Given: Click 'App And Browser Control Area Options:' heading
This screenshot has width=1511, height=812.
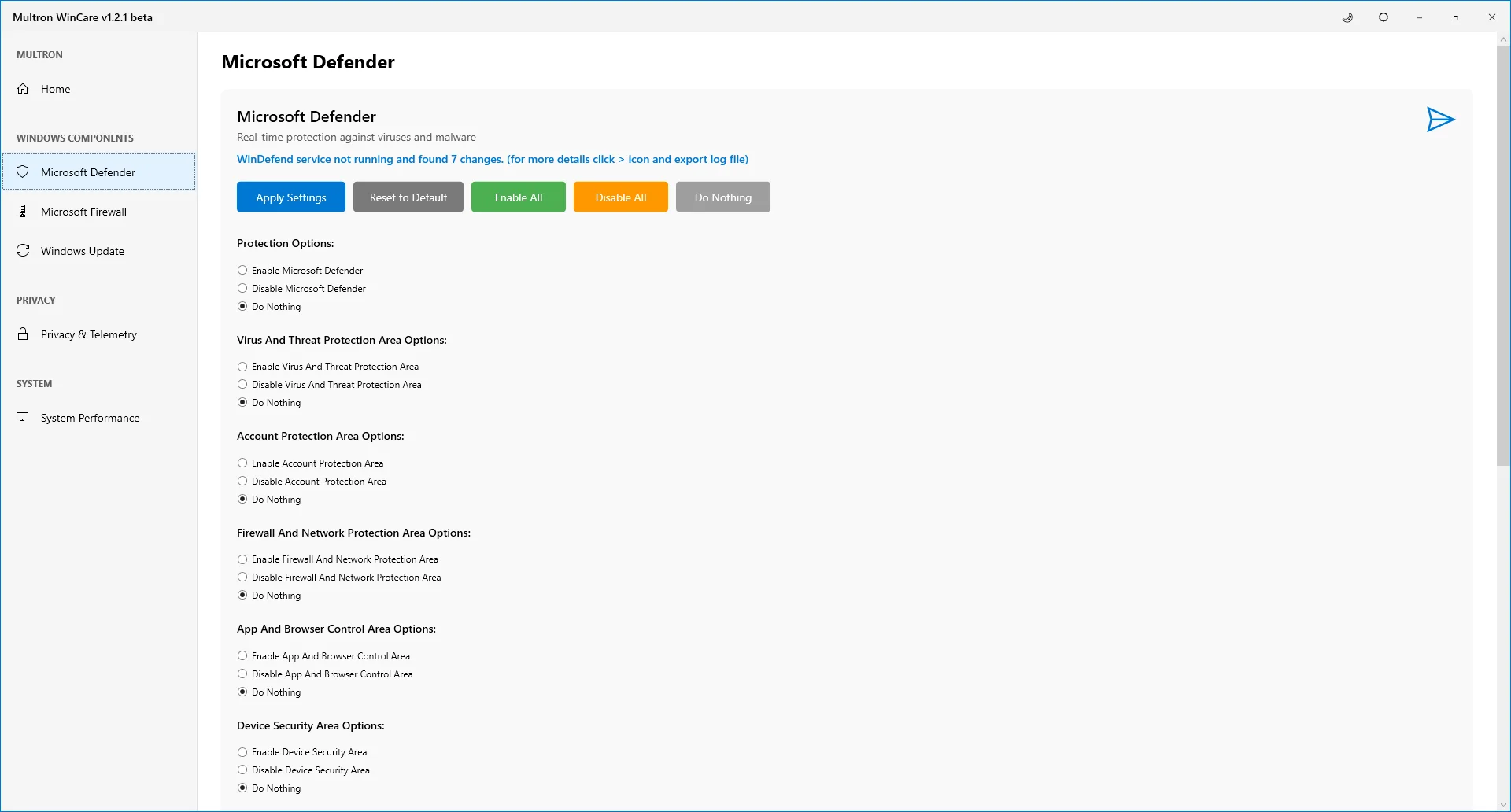Looking at the screenshot, I should click(x=336, y=629).
